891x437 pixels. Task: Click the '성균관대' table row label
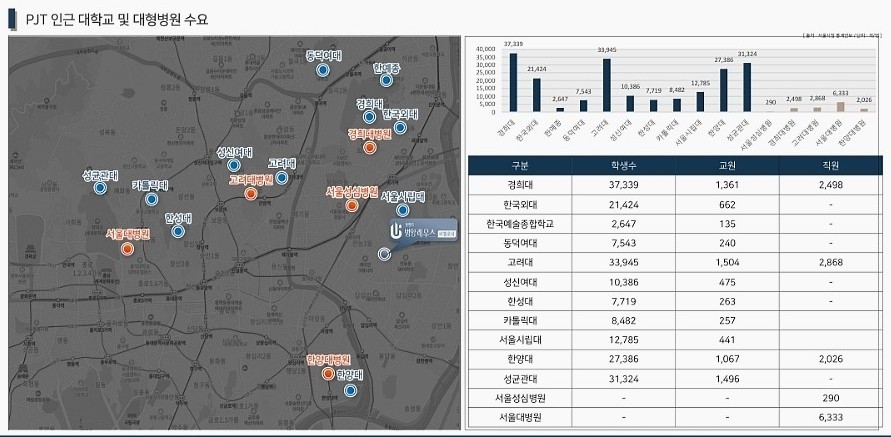pyautogui.click(x=520, y=378)
